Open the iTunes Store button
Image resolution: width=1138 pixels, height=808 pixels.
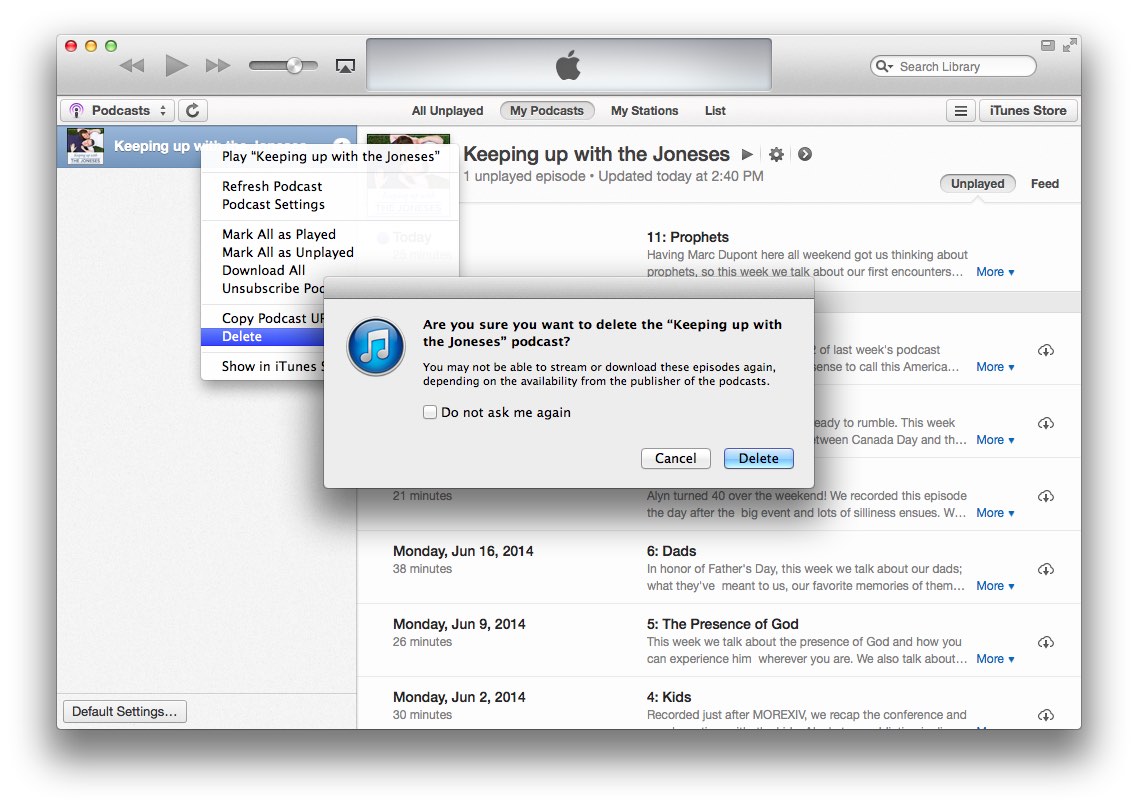click(1028, 110)
